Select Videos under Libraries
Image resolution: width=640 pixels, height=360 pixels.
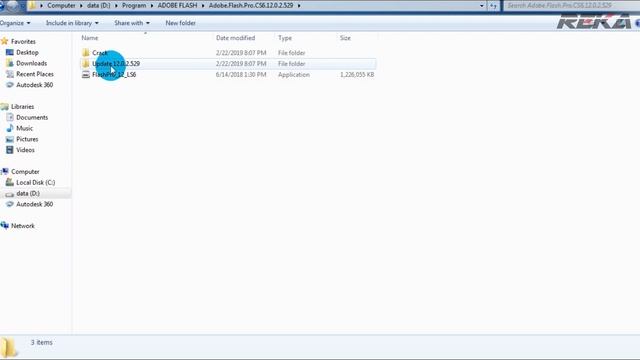(x=25, y=150)
